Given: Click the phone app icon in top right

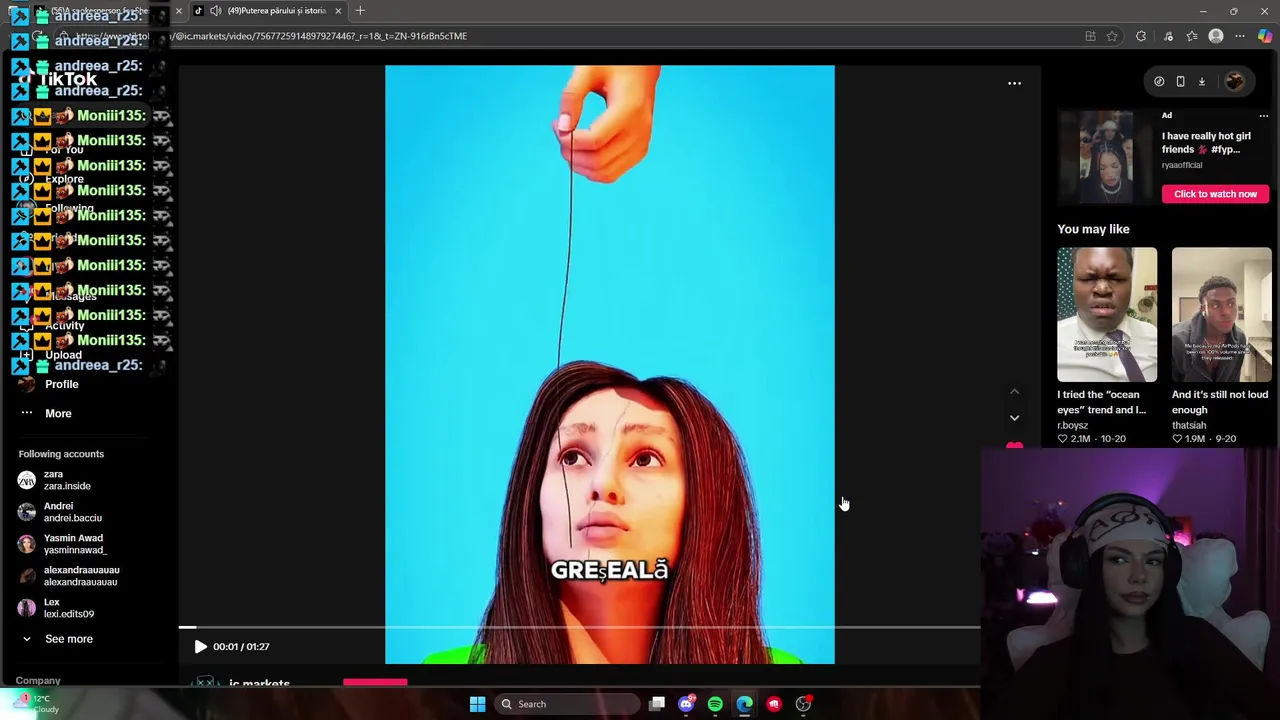Looking at the screenshot, I should 1180,82.
